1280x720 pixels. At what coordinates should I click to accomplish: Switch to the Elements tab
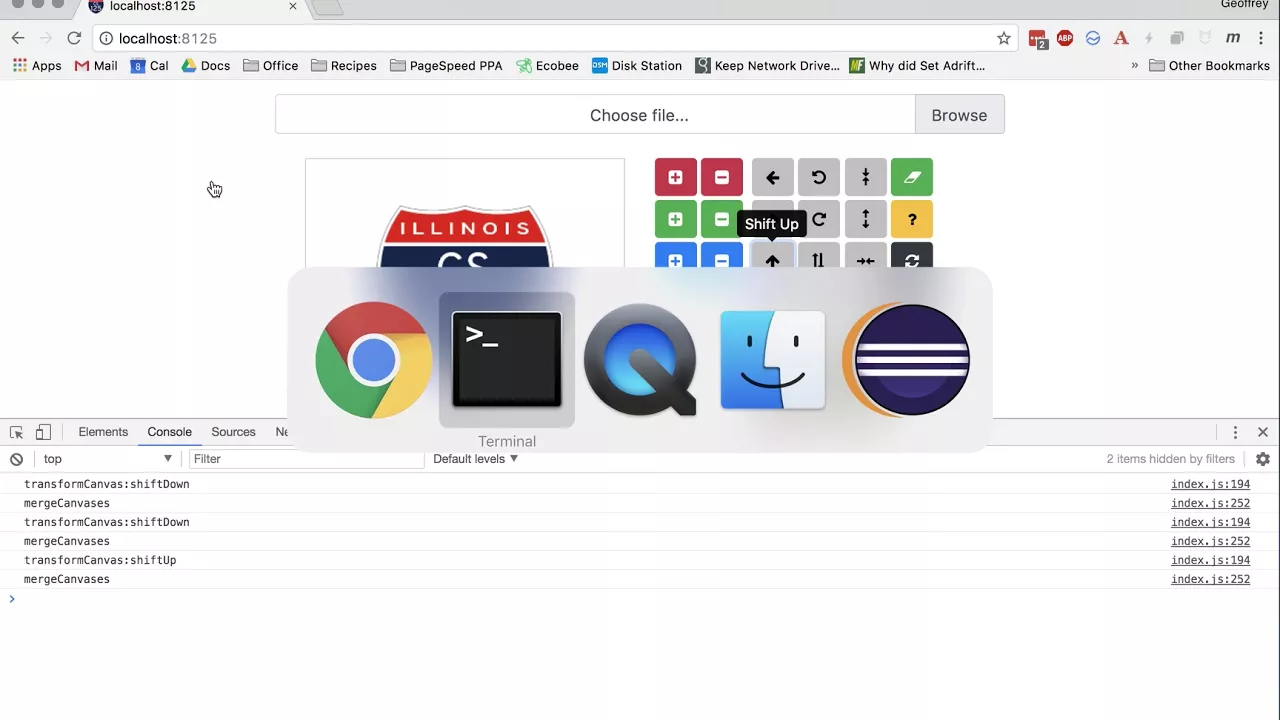[103, 432]
